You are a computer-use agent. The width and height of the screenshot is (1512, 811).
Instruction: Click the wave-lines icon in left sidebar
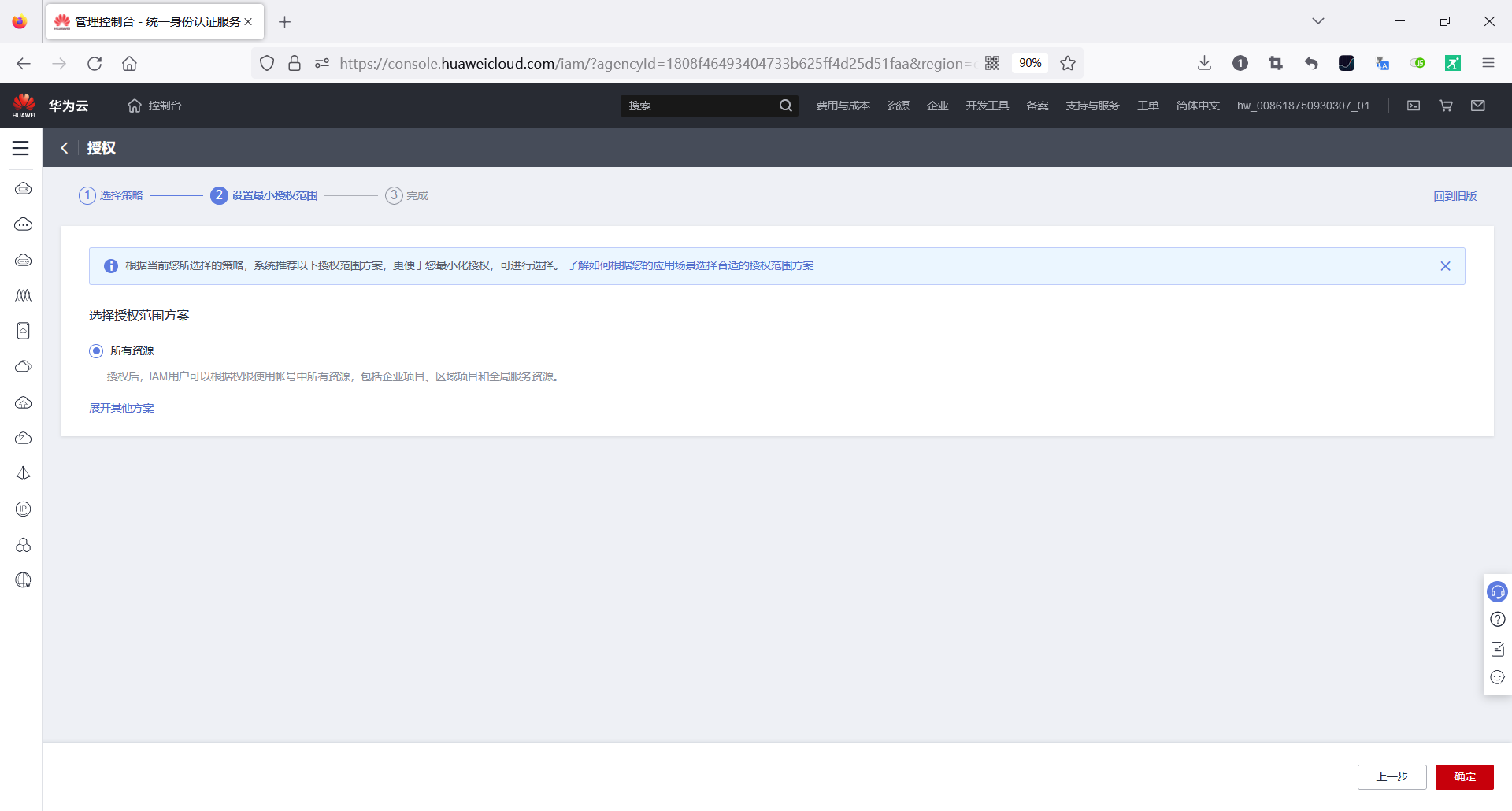24,295
